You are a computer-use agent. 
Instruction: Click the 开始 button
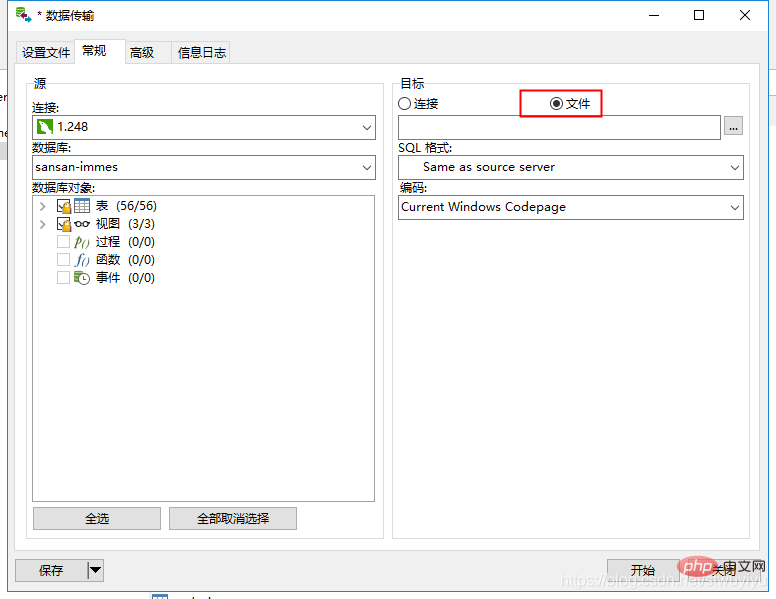point(643,570)
